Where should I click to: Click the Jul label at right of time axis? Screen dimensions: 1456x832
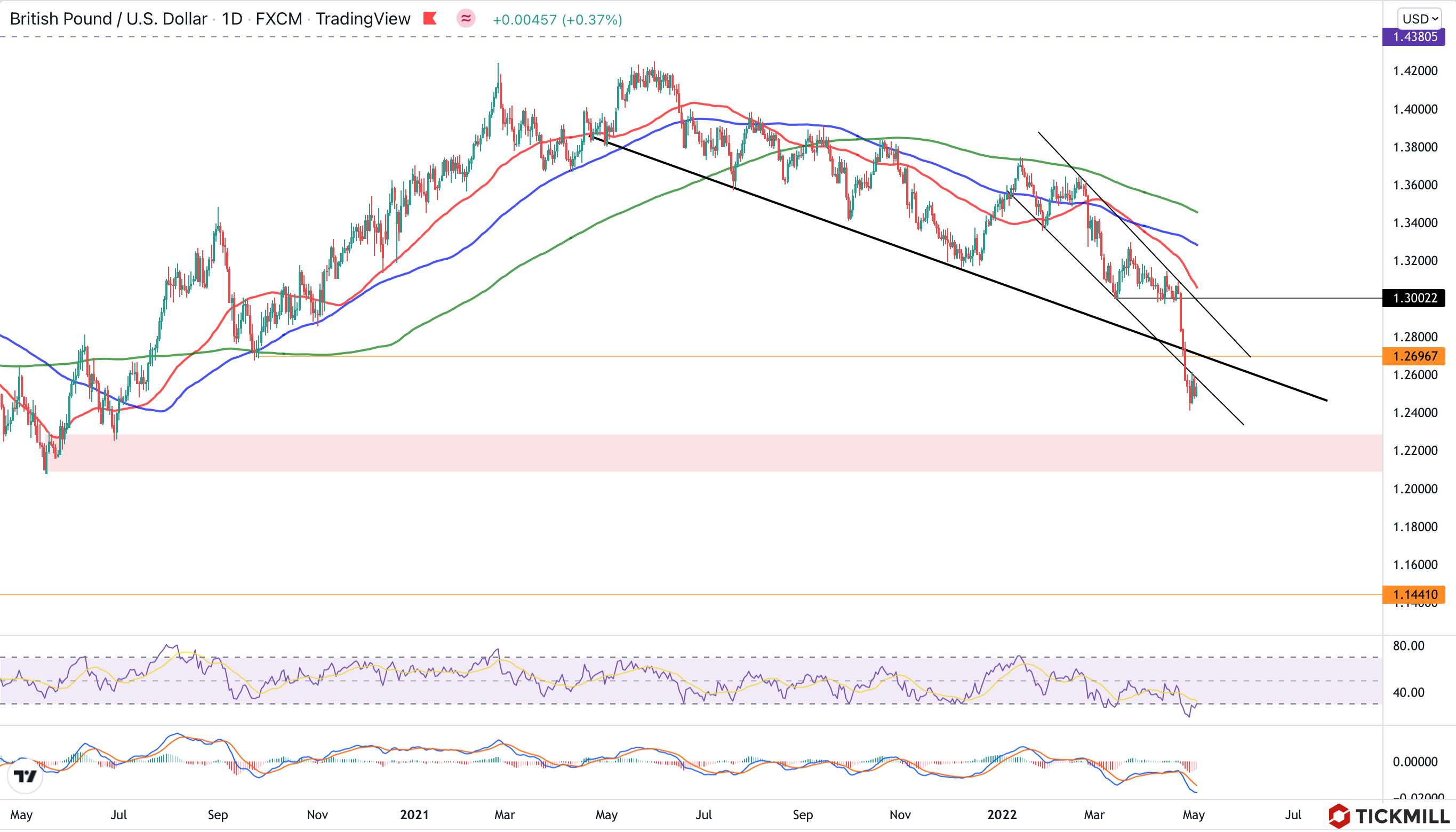click(x=1293, y=815)
